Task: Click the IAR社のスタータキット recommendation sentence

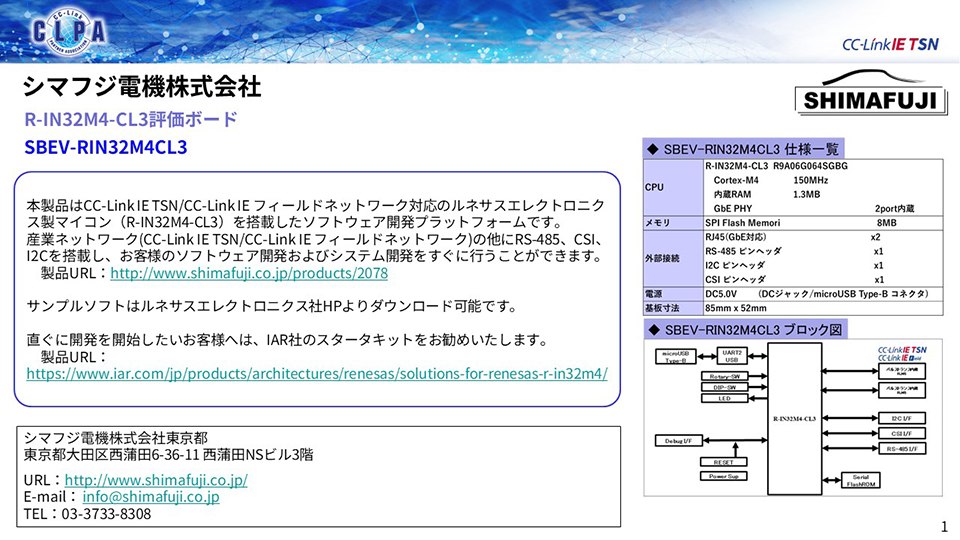Action: 287,340
